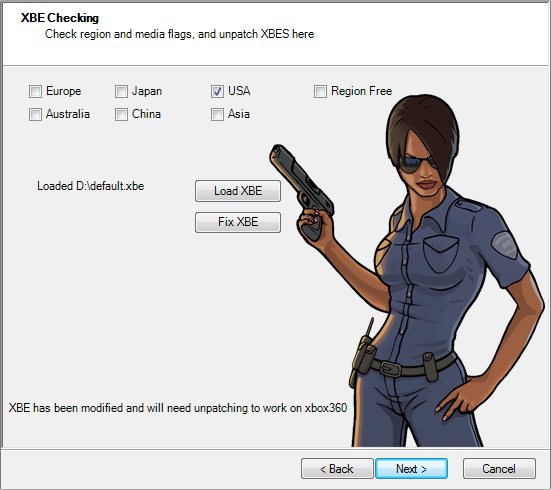Click the Loaded D:\default.xbe path label

pos(91,186)
